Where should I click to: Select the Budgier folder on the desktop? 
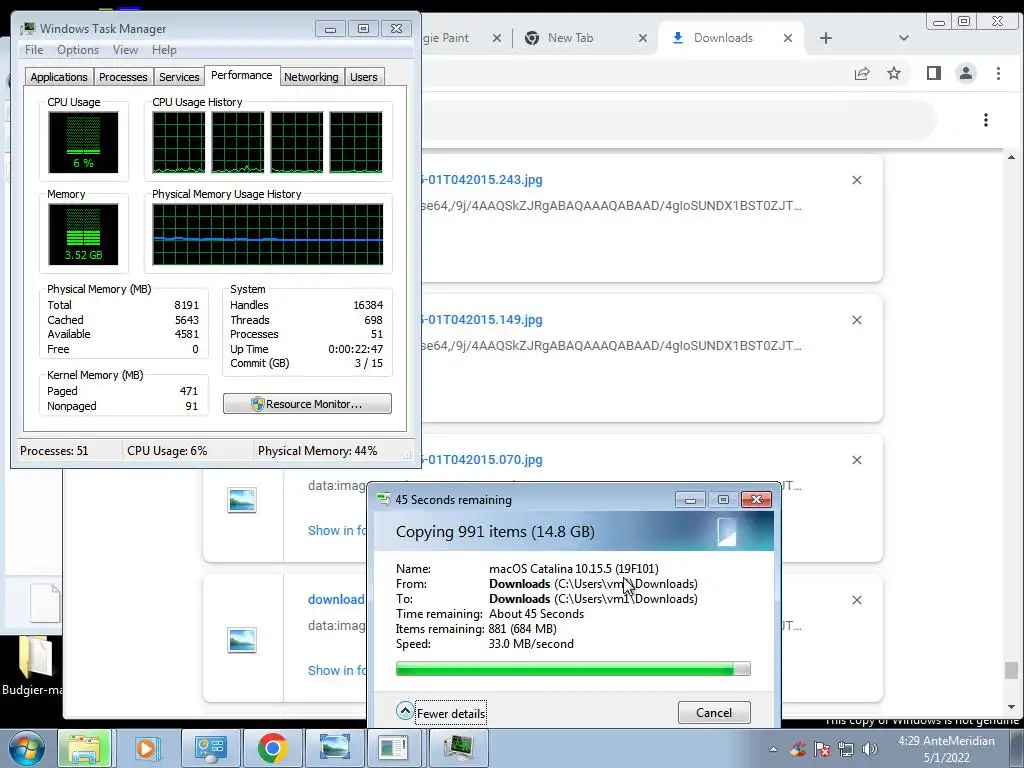[x=33, y=667]
